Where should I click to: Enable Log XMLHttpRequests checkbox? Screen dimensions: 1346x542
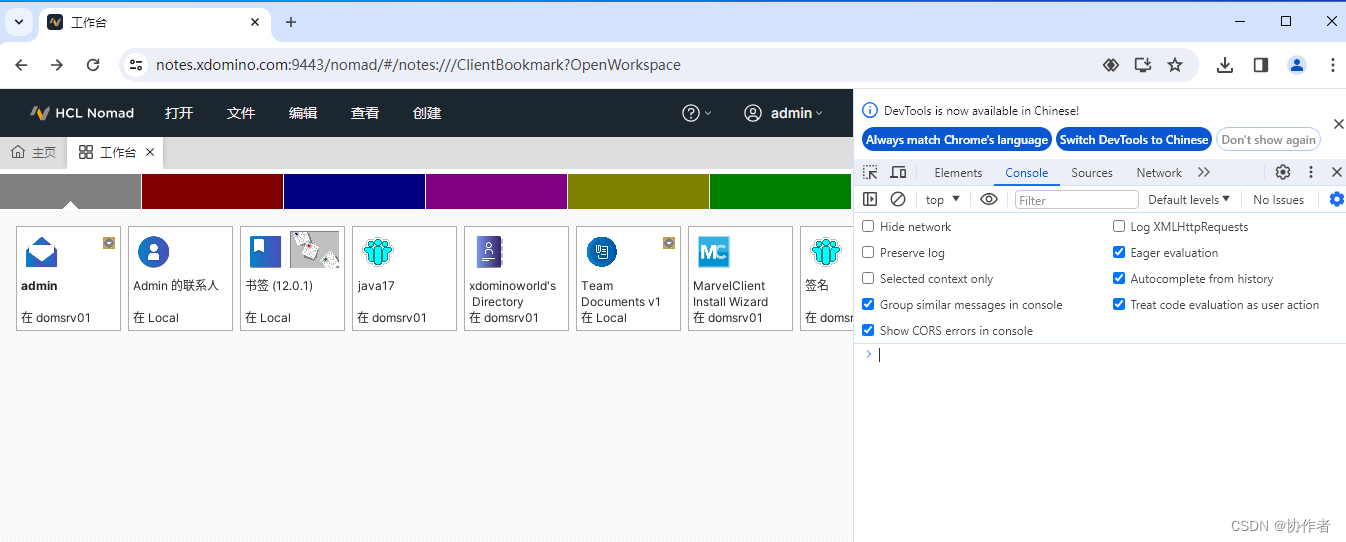tap(1119, 227)
